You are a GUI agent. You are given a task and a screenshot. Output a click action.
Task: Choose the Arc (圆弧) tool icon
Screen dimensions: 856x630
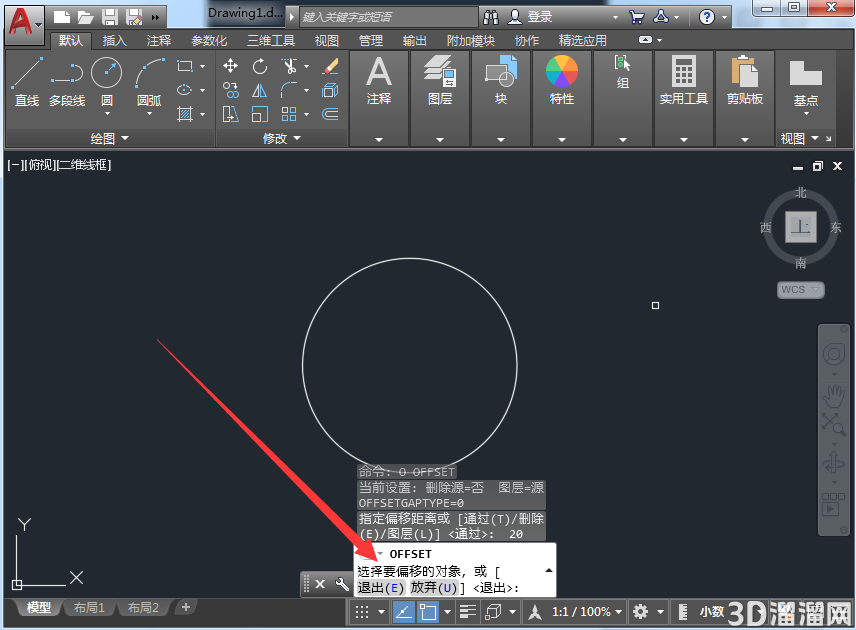point(150,73)
